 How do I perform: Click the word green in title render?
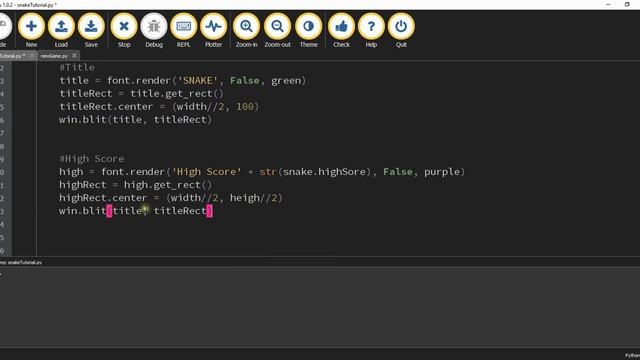[x=286, y=80]
